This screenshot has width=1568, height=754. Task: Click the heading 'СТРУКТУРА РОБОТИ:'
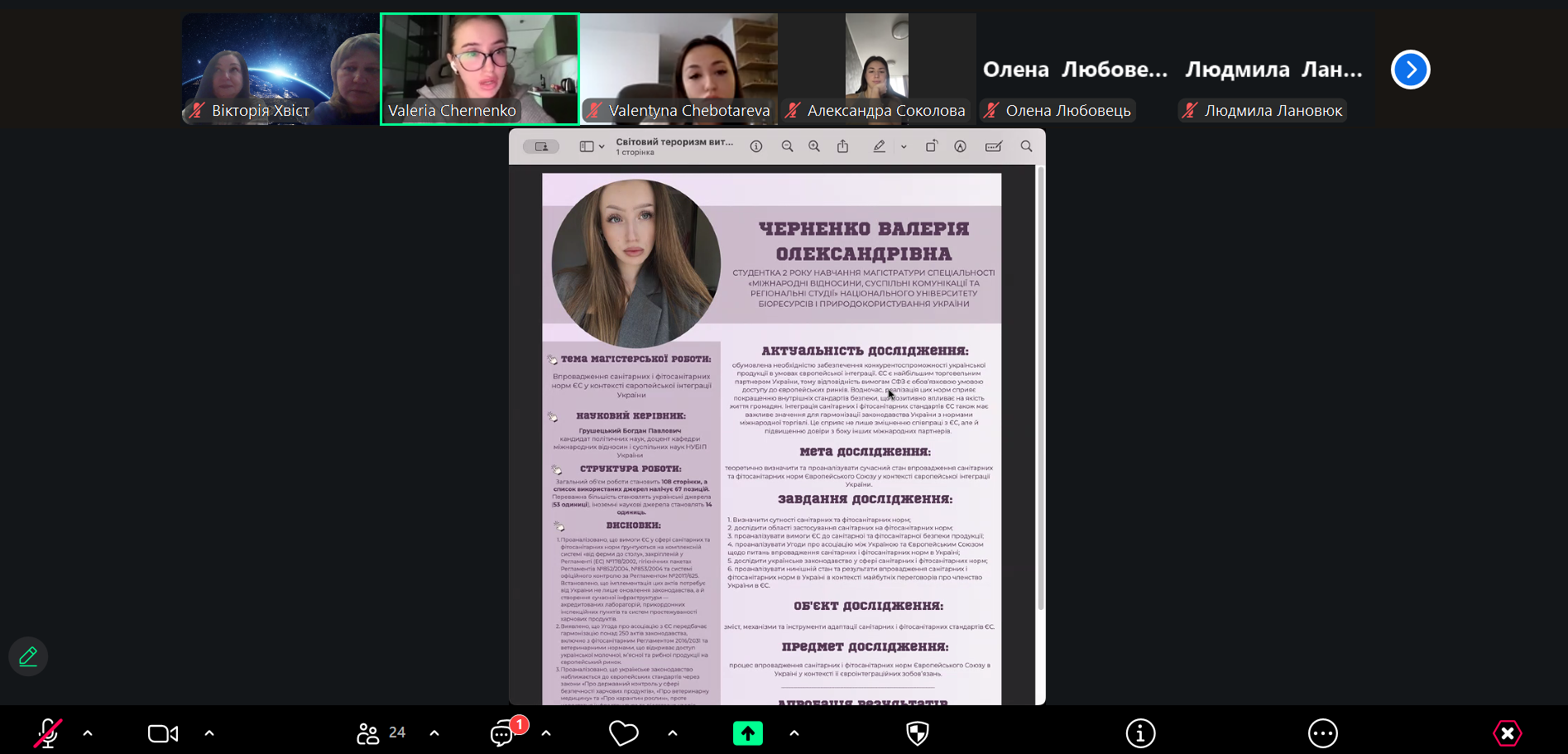point(631,469)
